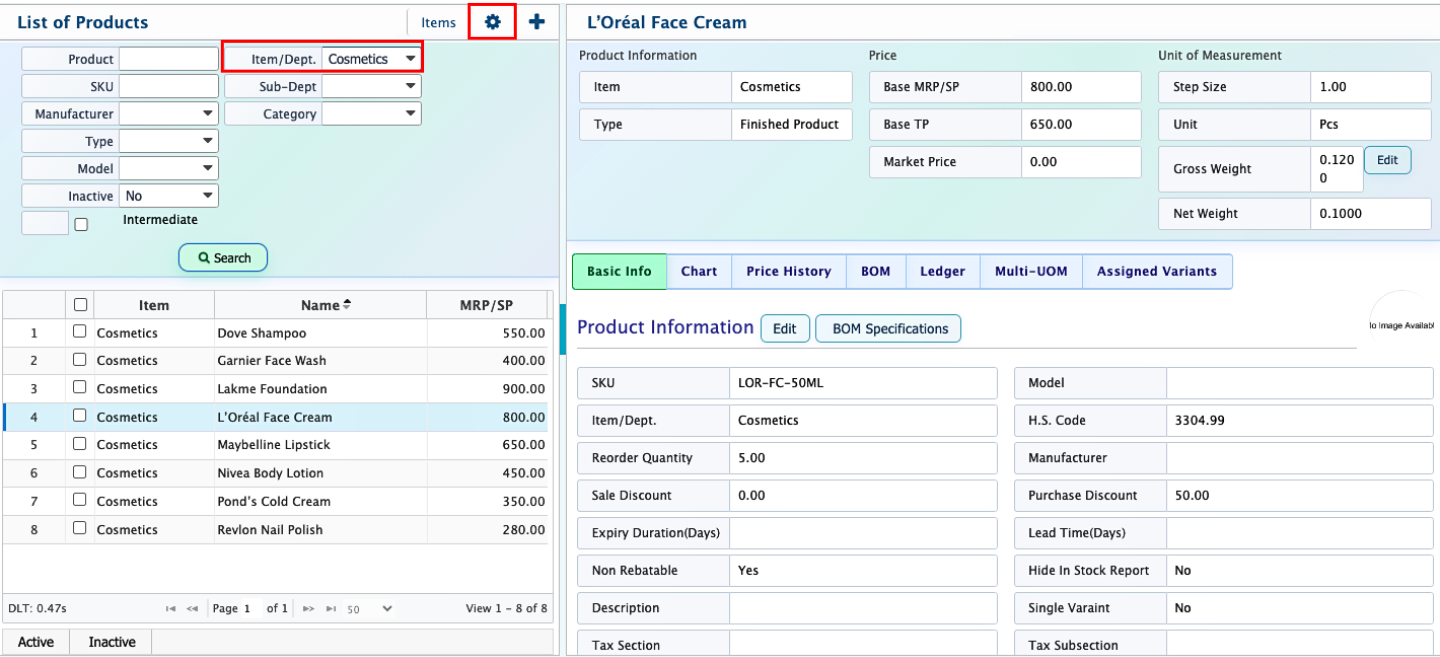Viewport: 1440px width, 657px height.
Task: Sort by Name column arrow
Action: [x=347, y=305]
